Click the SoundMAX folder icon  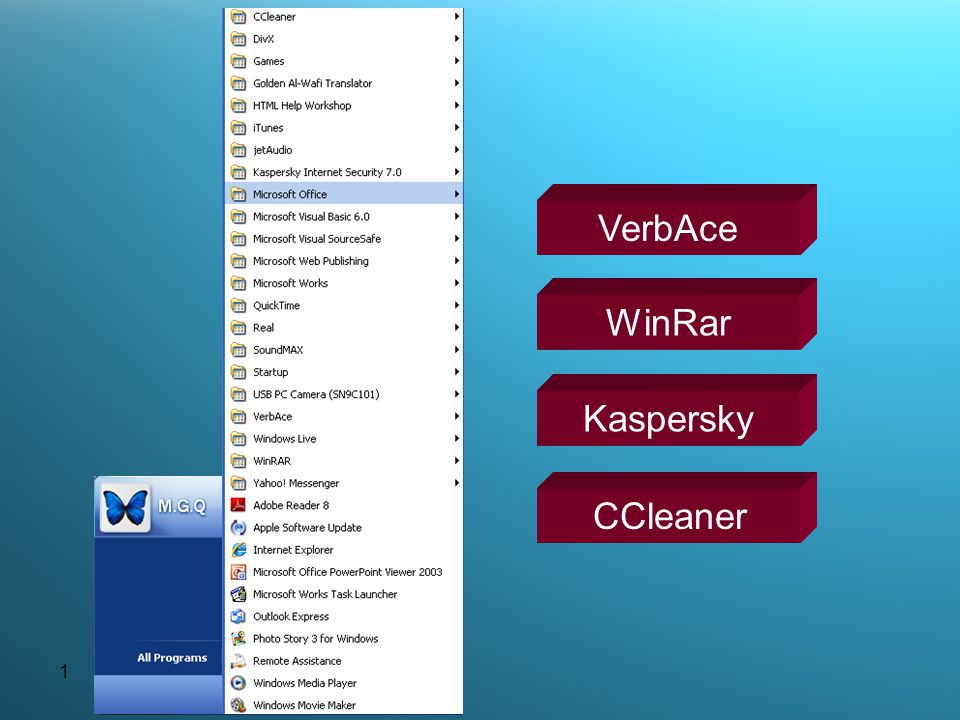(x=238, y=350)
